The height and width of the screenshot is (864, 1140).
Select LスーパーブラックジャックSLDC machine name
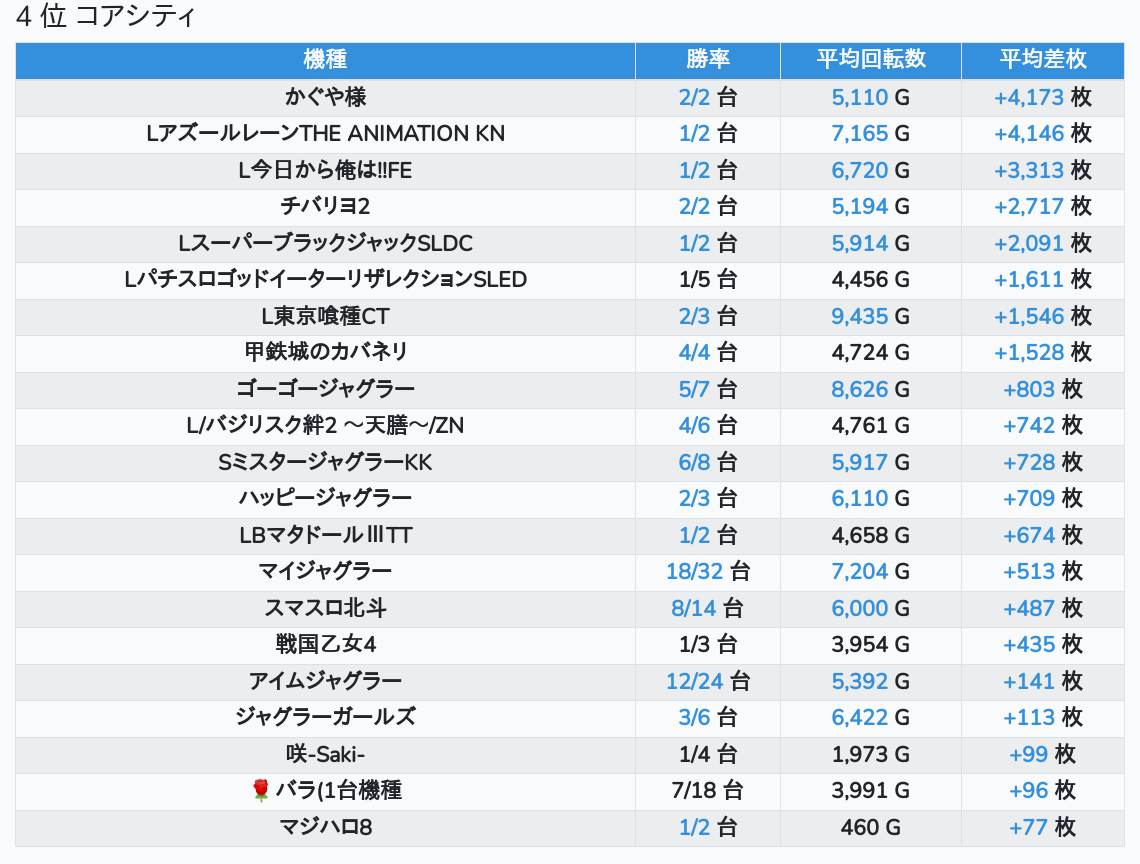[x=325, y=243]
